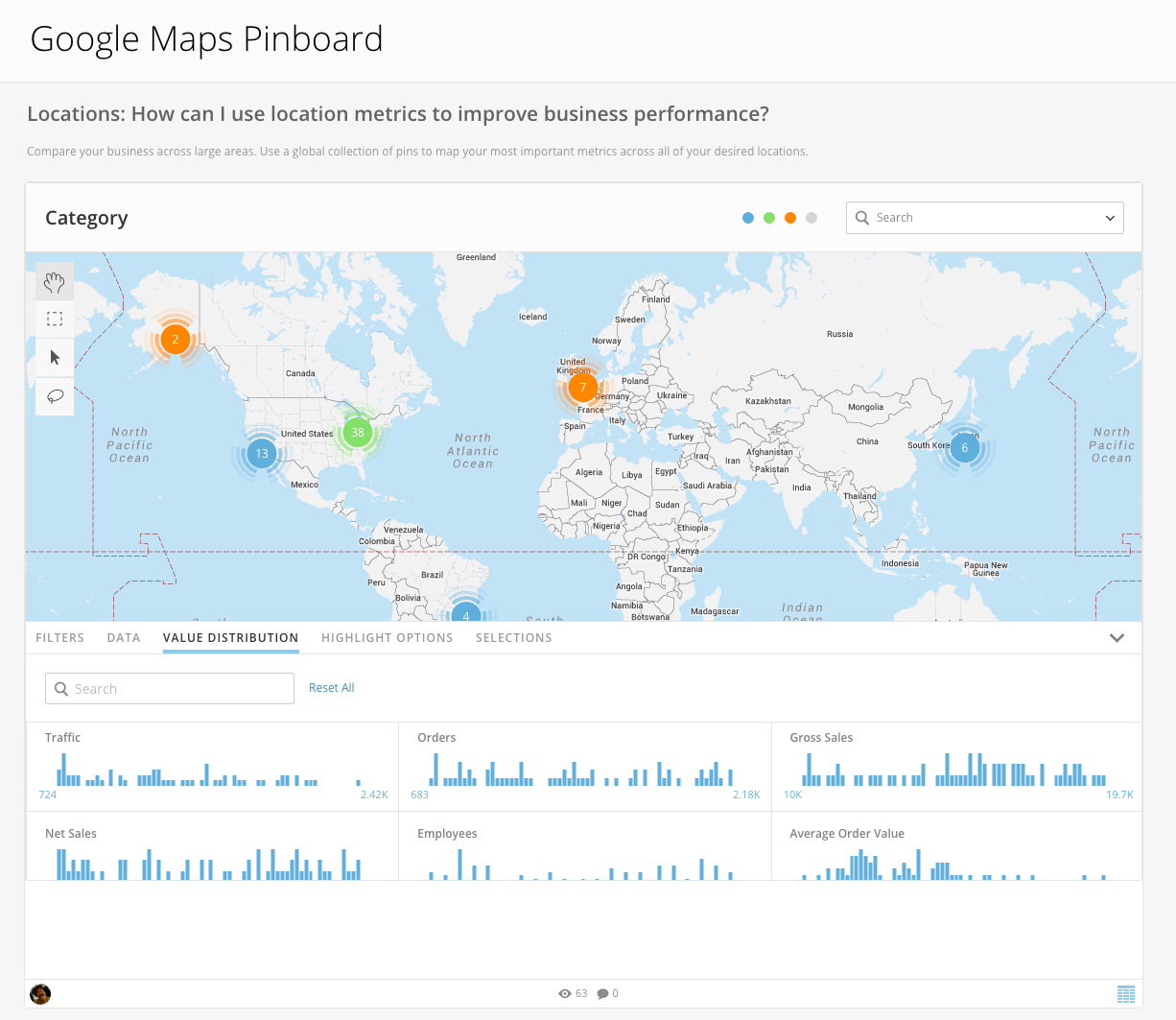This screenshot has width=1176, height=1020.
Task: Click the magnifier in the Category search box
Action: pos(861,218)
